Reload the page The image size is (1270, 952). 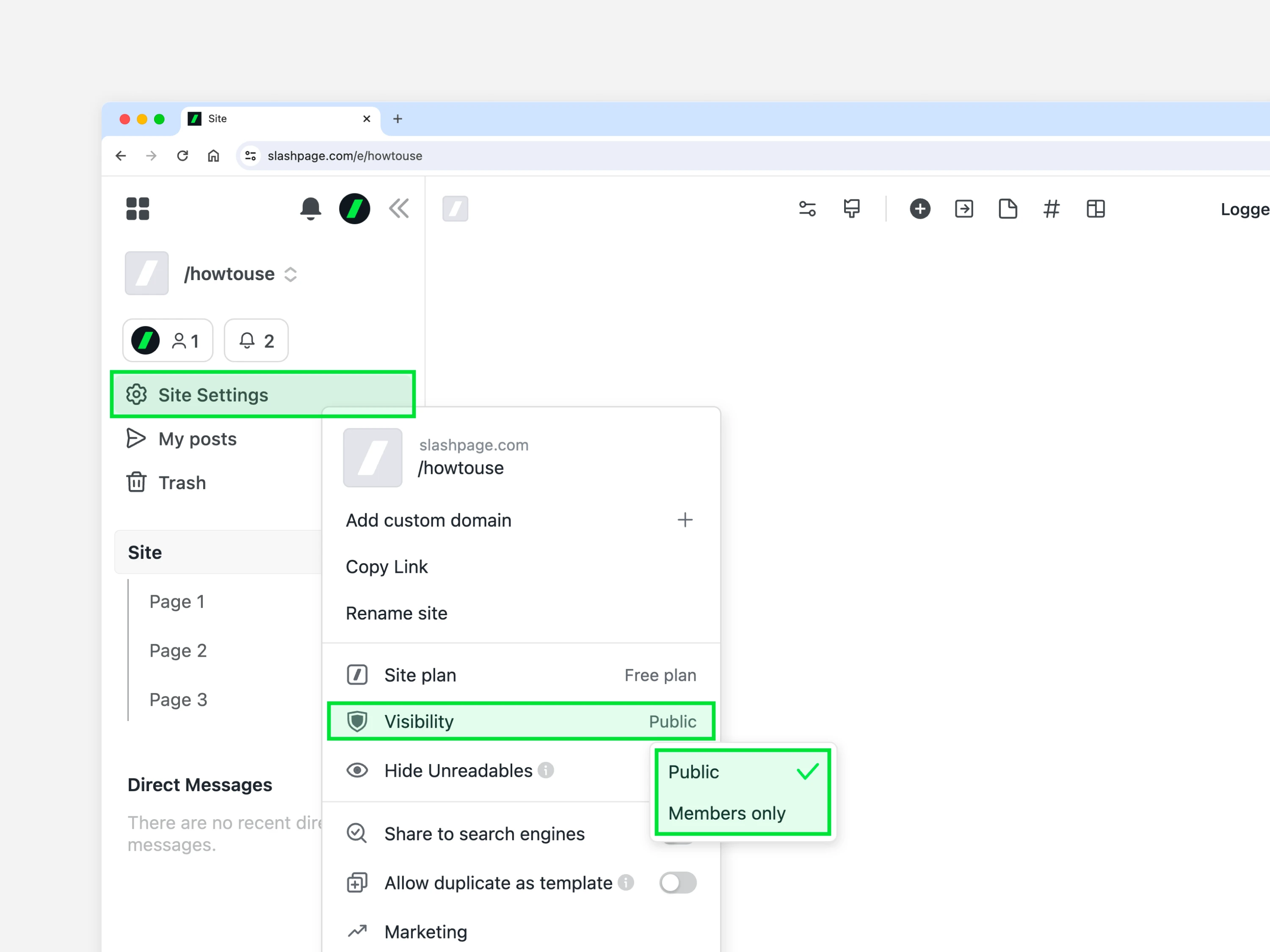click(x=182, y=156)
